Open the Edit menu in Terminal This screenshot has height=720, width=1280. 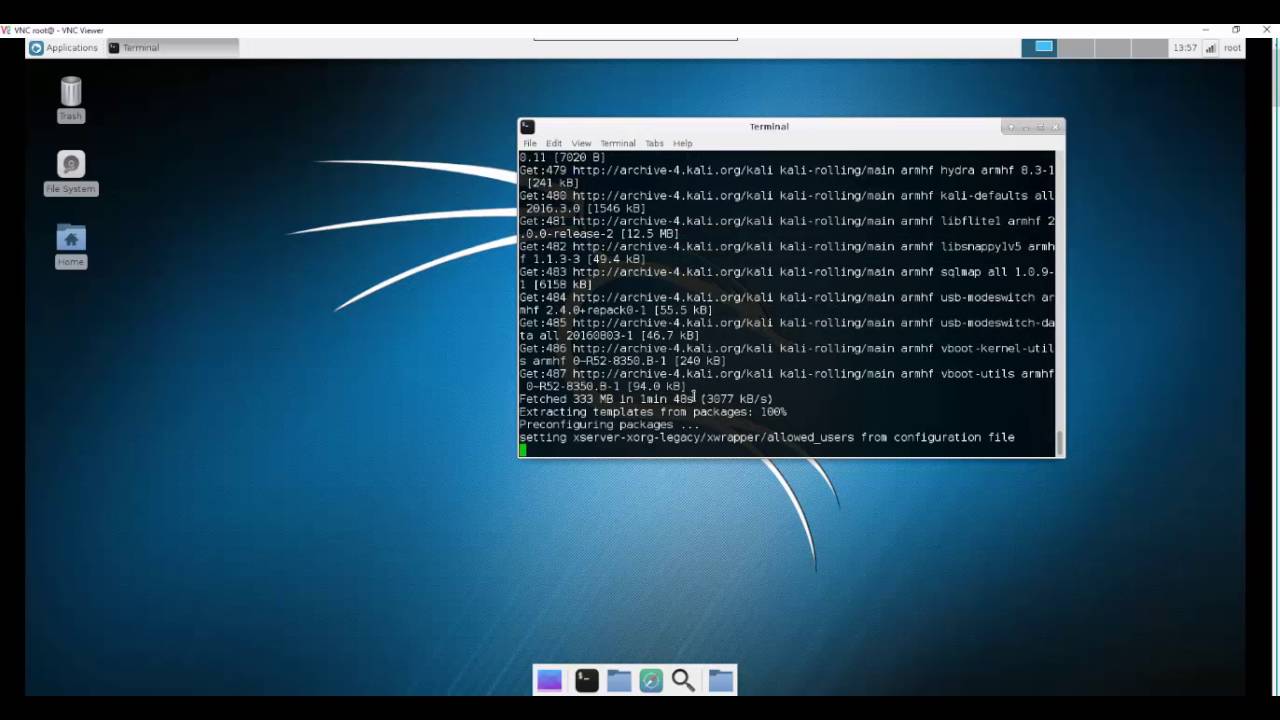click(x=554, y=143)
